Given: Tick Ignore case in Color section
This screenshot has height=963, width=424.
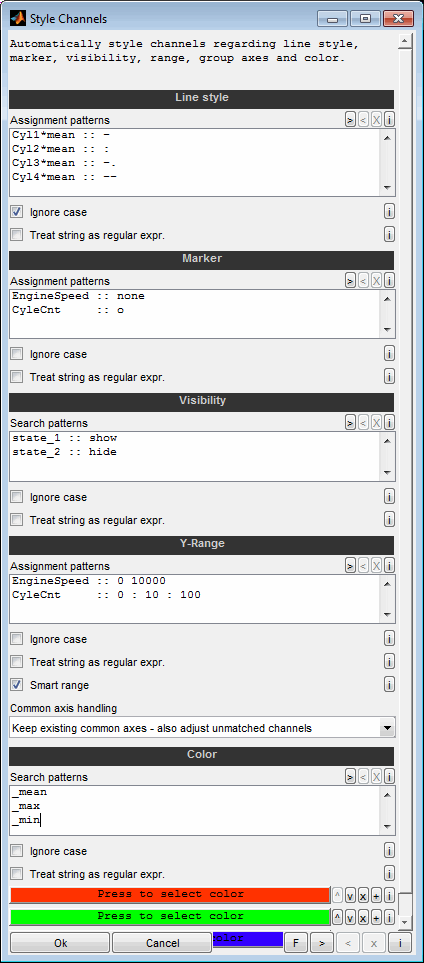Looking at the screenshot, I should (17, 851).
